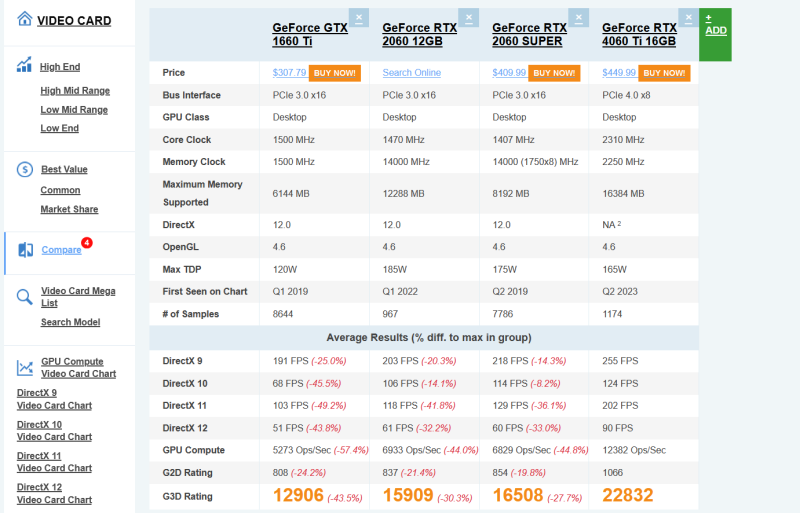Click the green ADD button
The height and width of the screenshot is (513, 800).
pyautogui.click(x=715, y=35)
